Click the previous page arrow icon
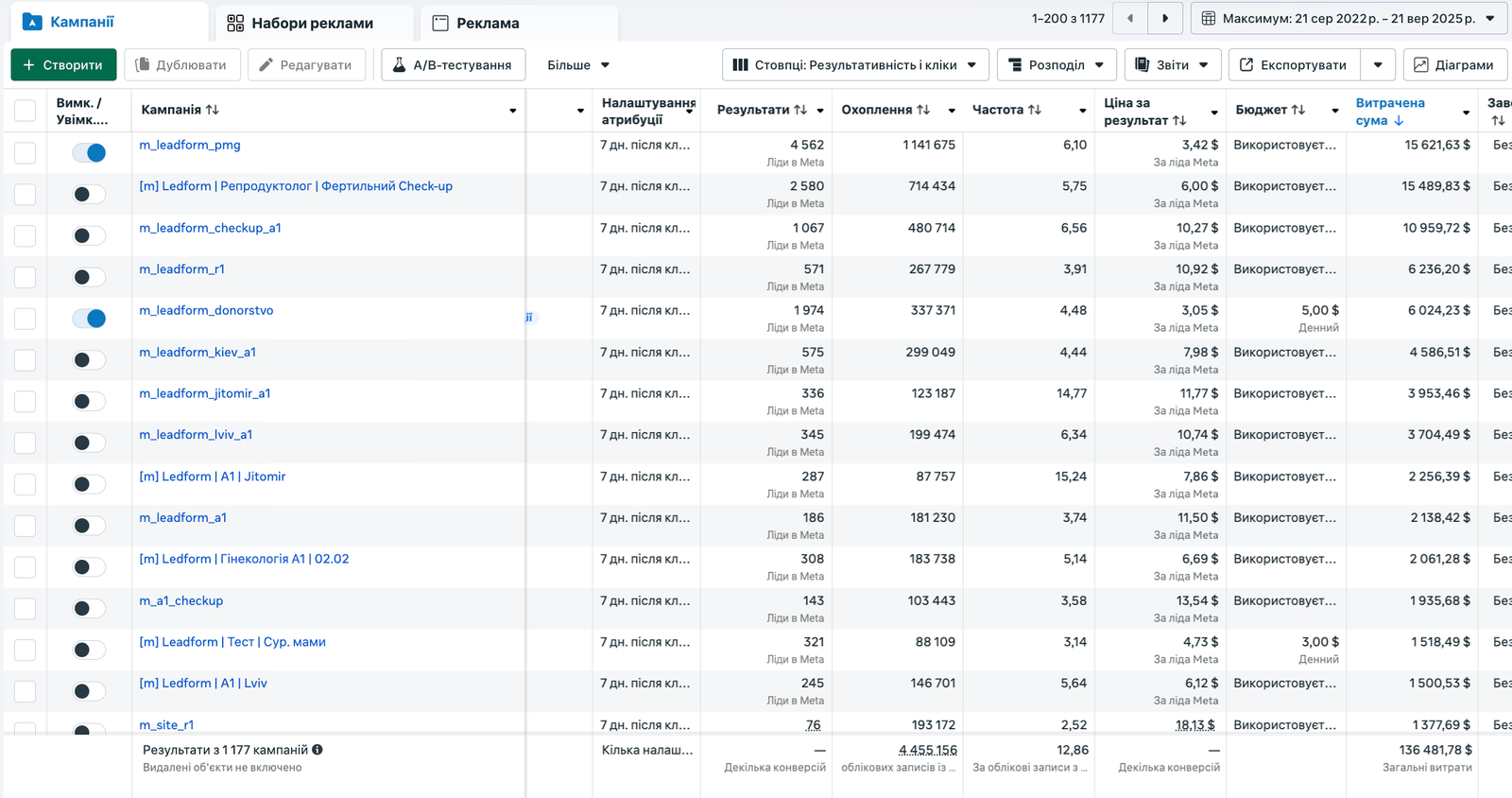1512x798 pixels. coord(1130,18)
